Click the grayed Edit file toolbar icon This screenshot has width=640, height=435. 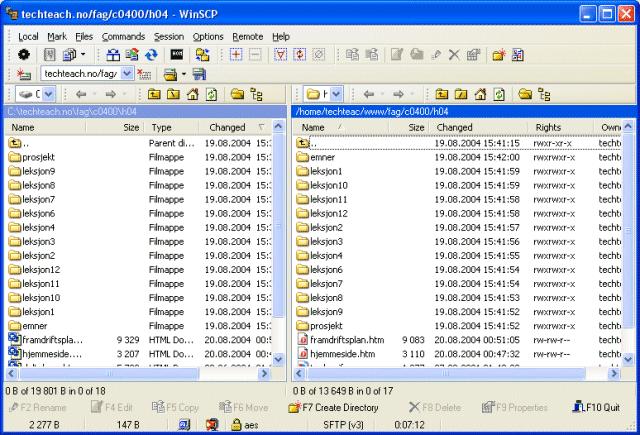click(397, 55)
